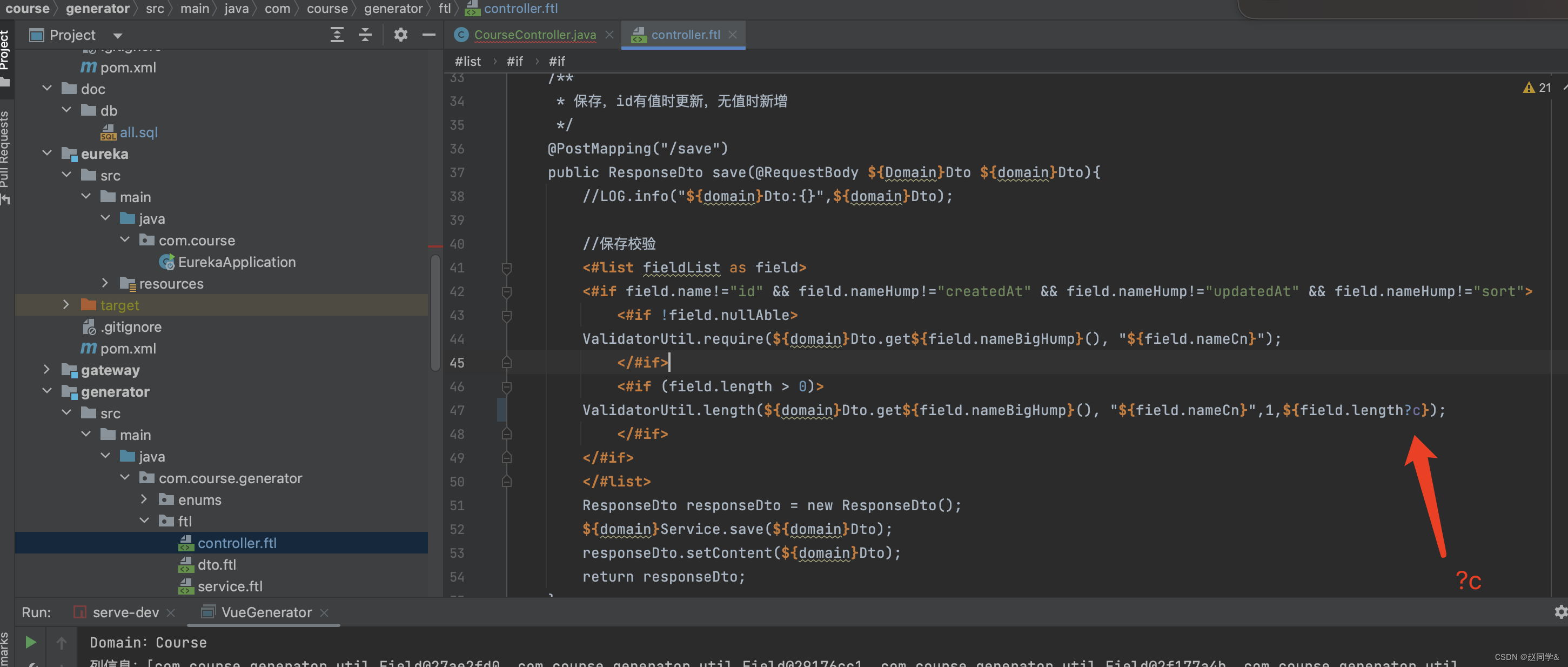The height and width of the screenshot is (667, 1568).
Task: Select the VueGenerator run tab
Action: (x=266, y=612)
